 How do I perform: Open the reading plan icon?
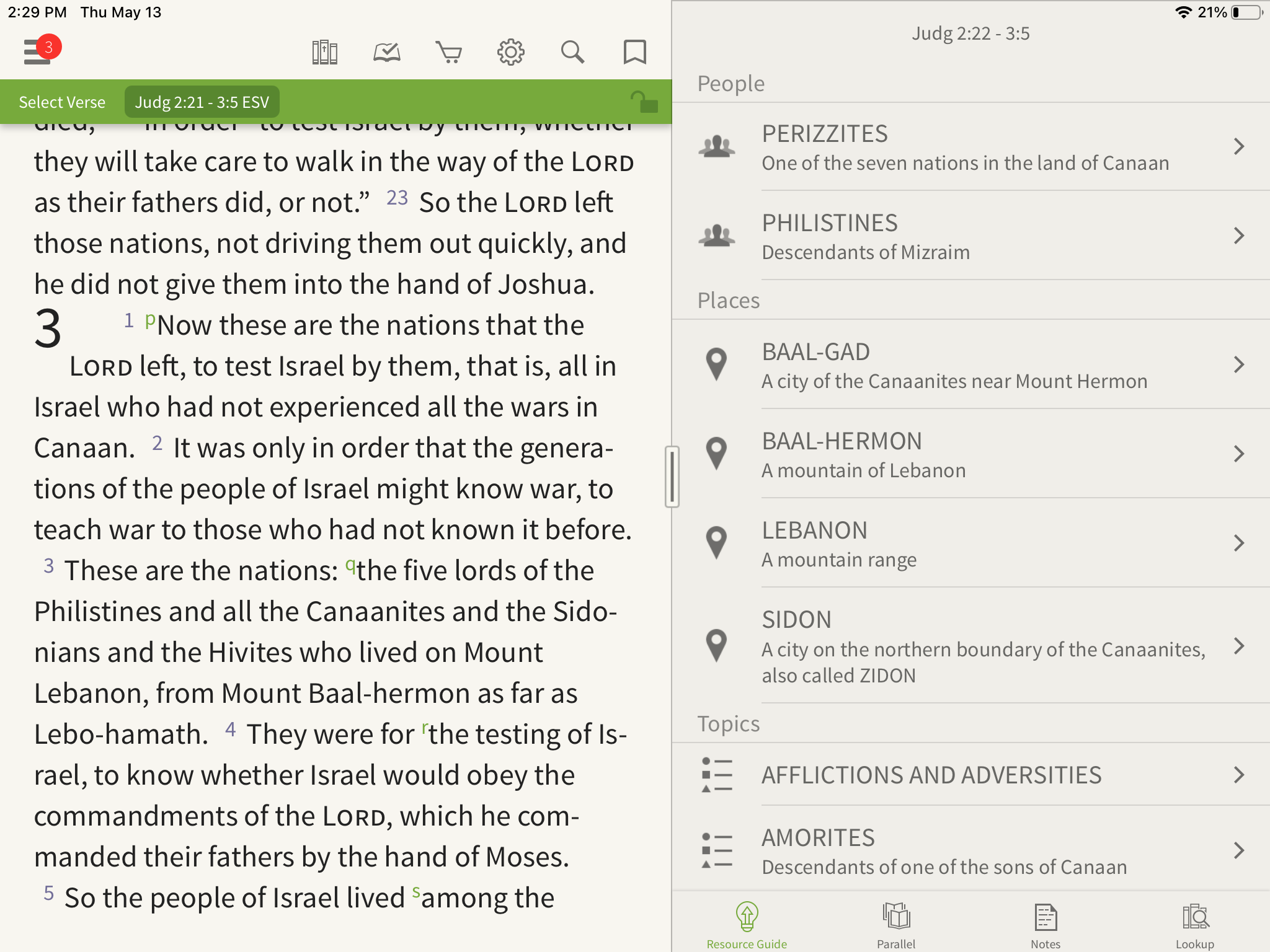tap(387, 53)
